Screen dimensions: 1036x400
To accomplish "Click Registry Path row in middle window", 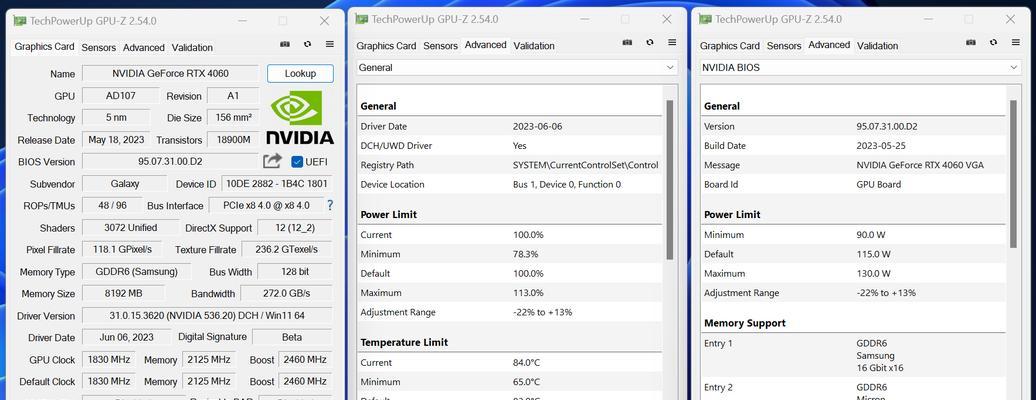I will pos(509,165).
